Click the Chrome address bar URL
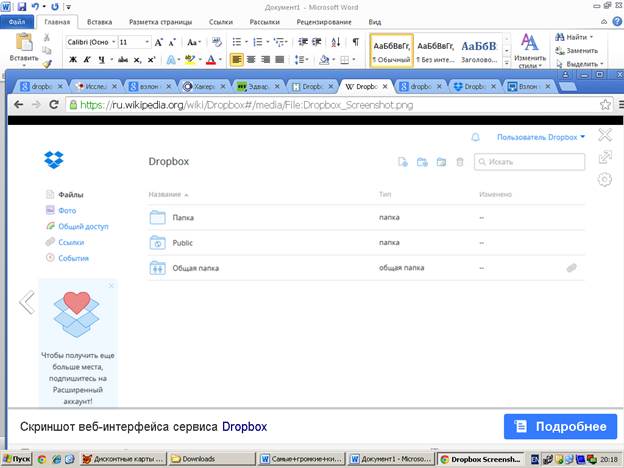 point(247,105)
